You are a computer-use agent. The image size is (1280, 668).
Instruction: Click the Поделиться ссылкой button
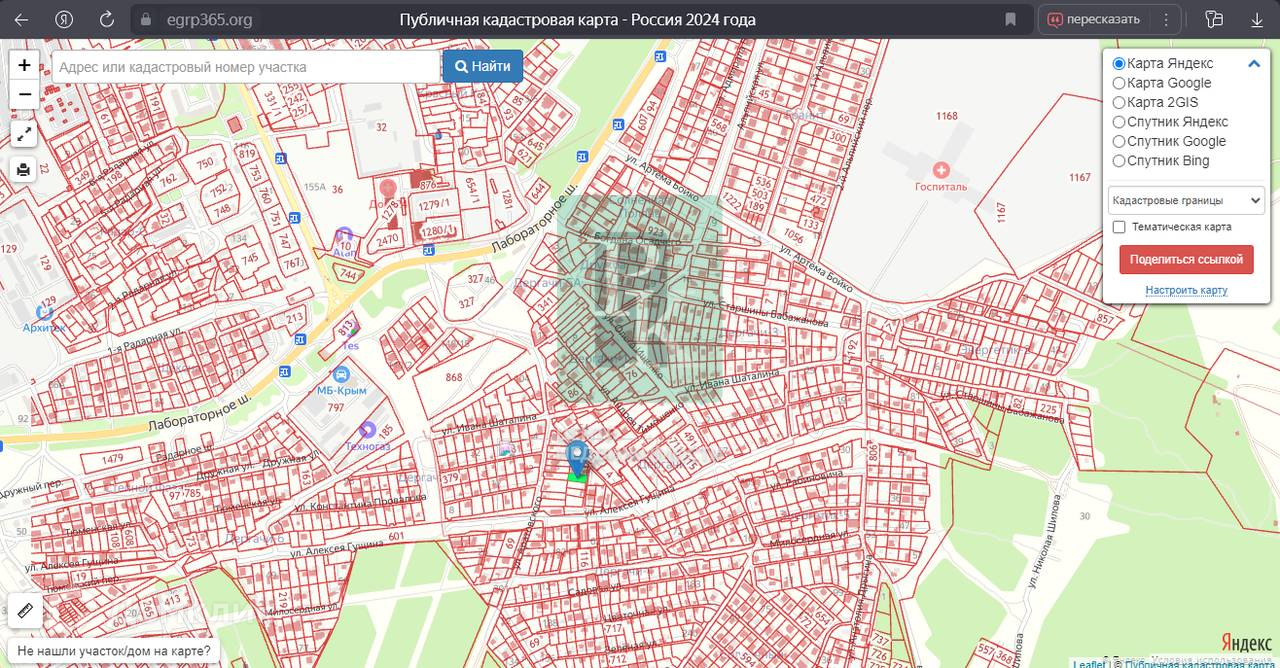pyautogui.click(x=1186, y=259)
